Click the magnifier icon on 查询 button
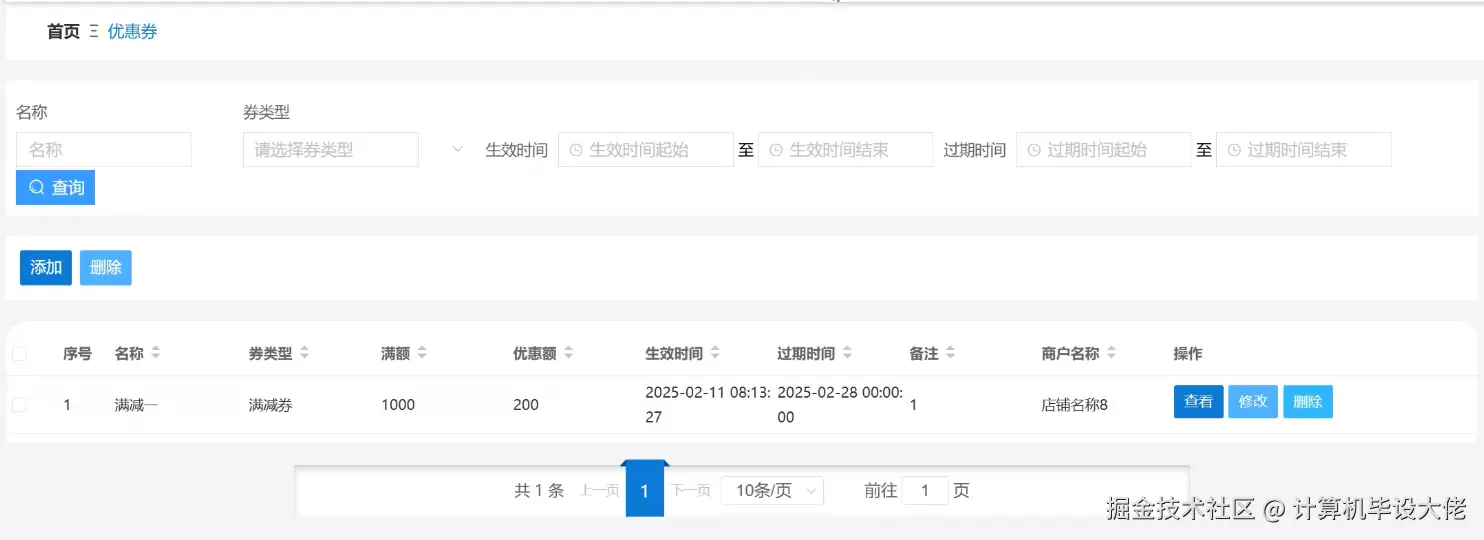The image size is (1484, 540). click(x=37, y=187)
